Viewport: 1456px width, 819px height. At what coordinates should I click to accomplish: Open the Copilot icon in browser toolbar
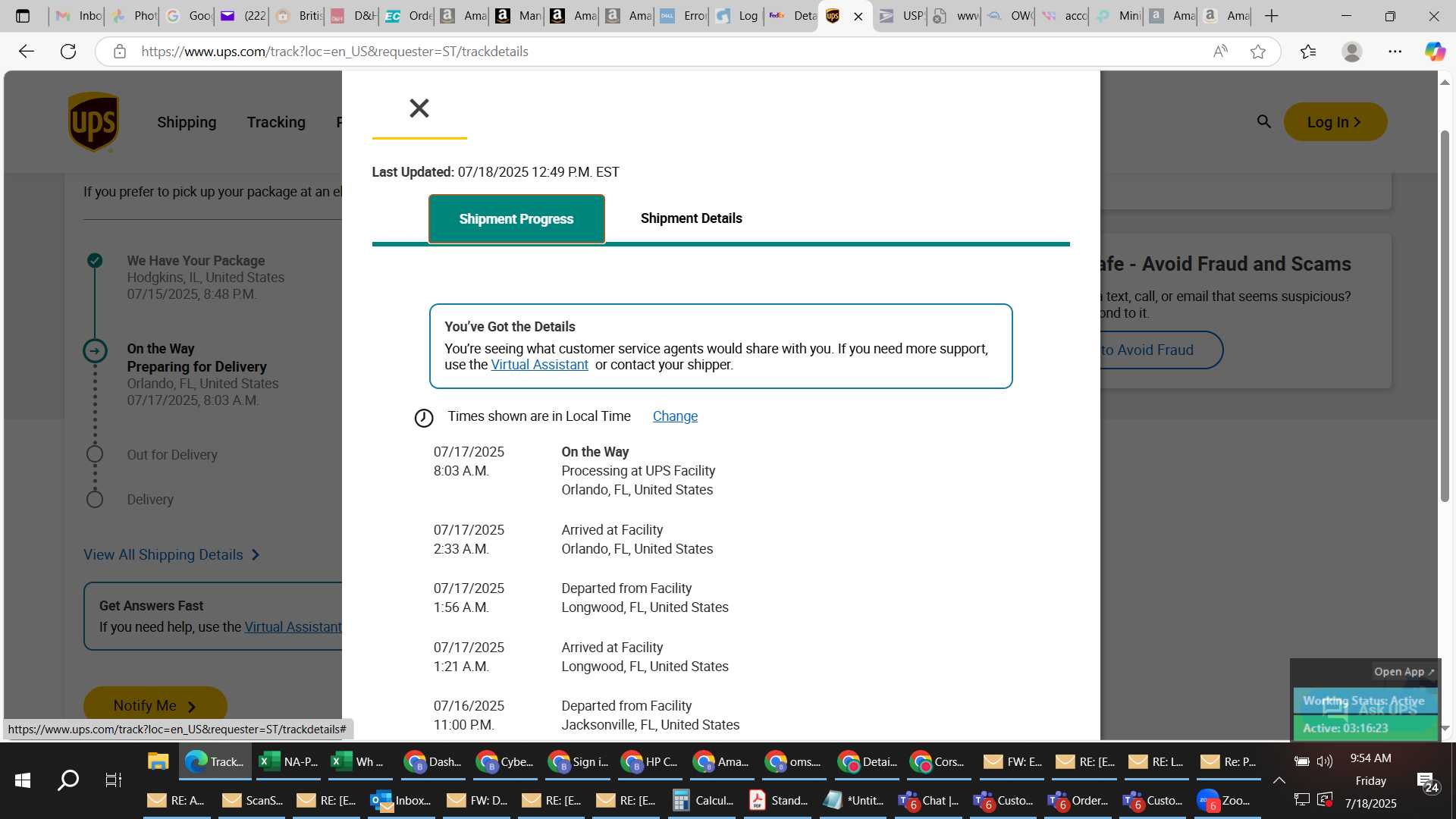click(1435, 52)
